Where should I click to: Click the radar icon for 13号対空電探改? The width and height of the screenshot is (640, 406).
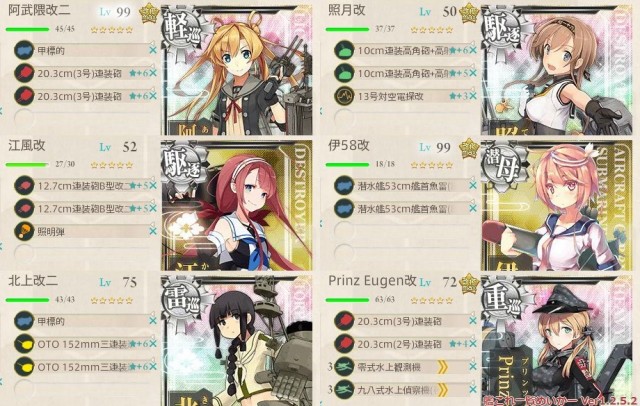coord(344,96)
